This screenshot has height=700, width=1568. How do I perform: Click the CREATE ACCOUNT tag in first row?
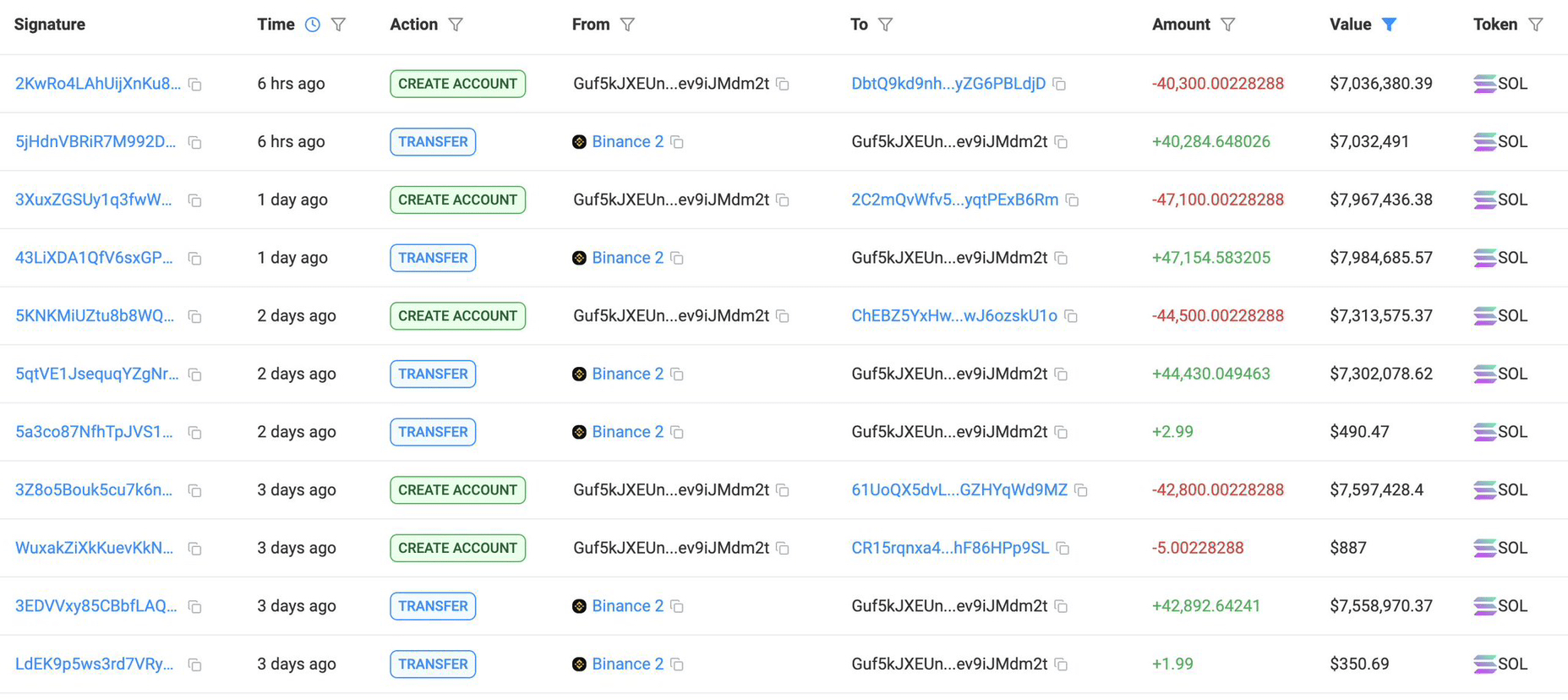click(x=457, y=84)
